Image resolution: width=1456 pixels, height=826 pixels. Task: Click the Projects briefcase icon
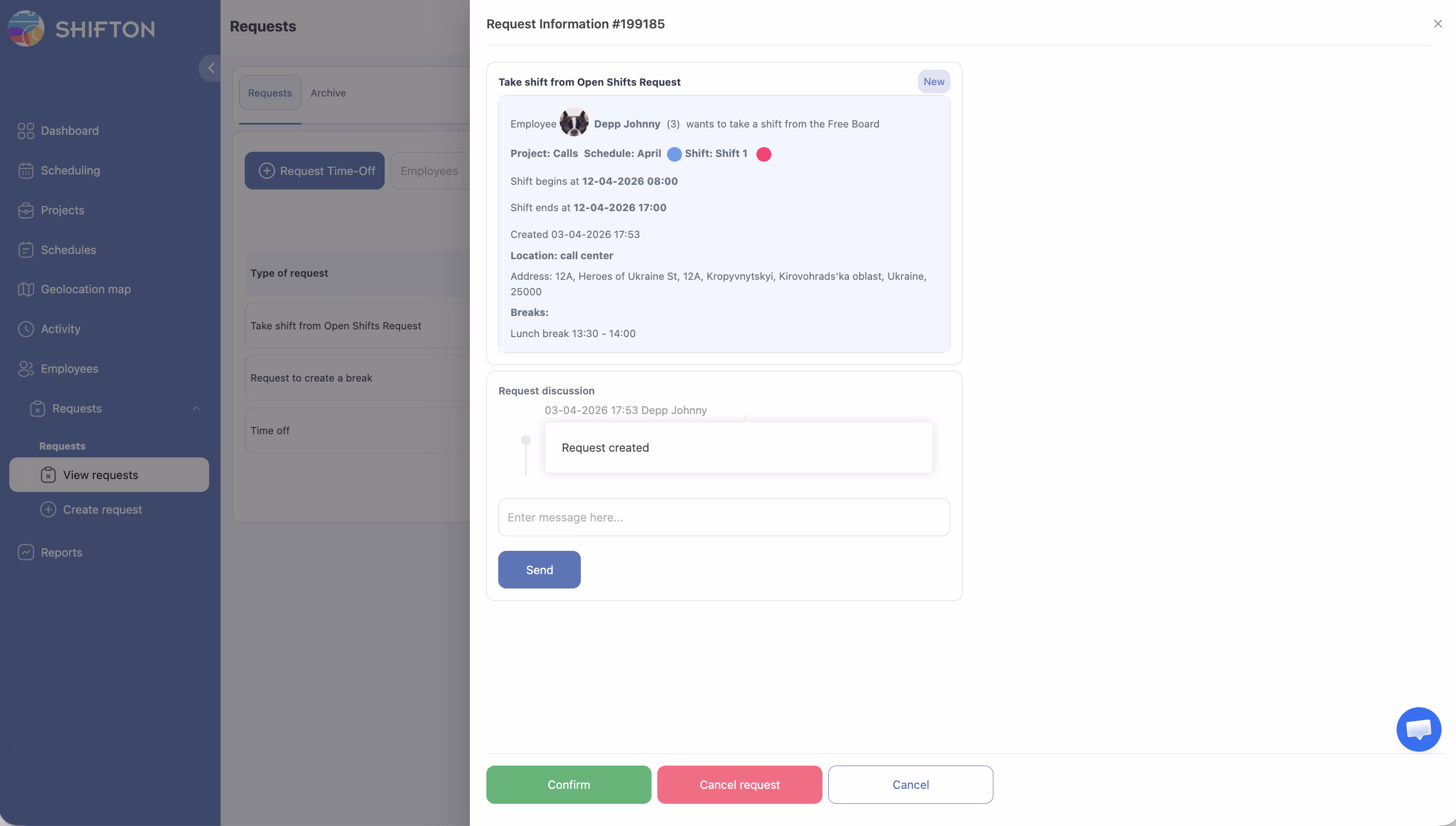25,211
